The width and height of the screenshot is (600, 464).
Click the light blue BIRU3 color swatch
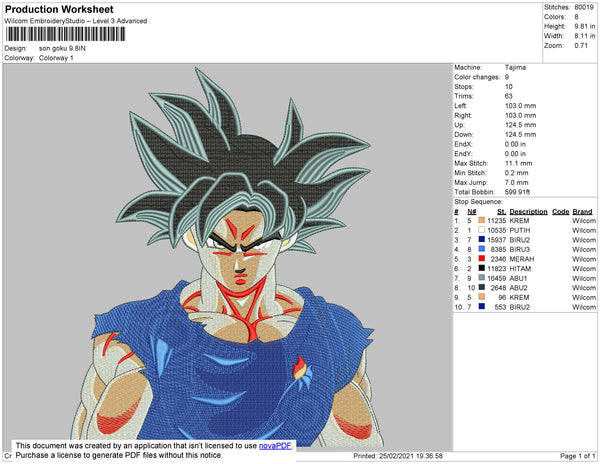pyautogui.click(x=482, y=249)
